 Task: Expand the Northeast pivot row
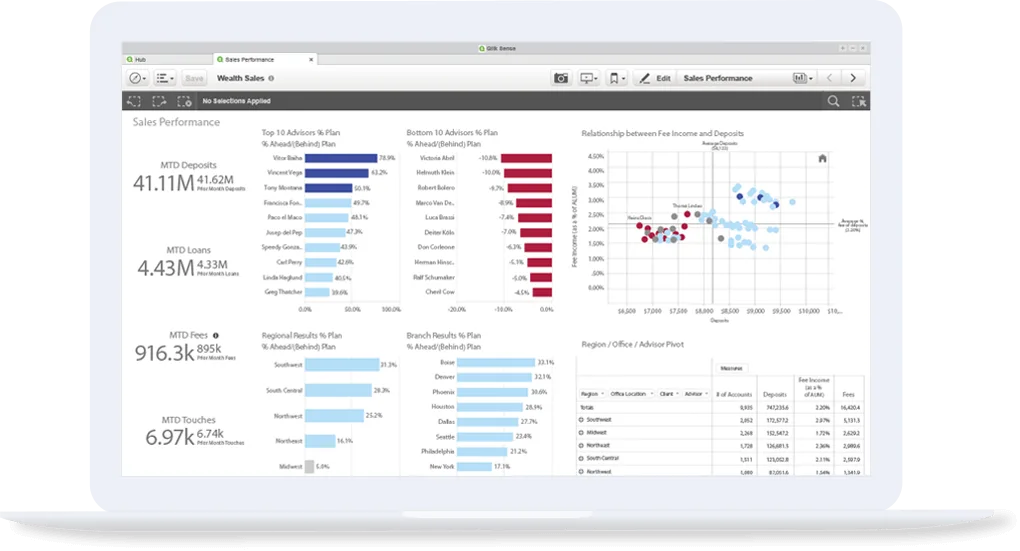pyautogui.click(x=581, y=446)
